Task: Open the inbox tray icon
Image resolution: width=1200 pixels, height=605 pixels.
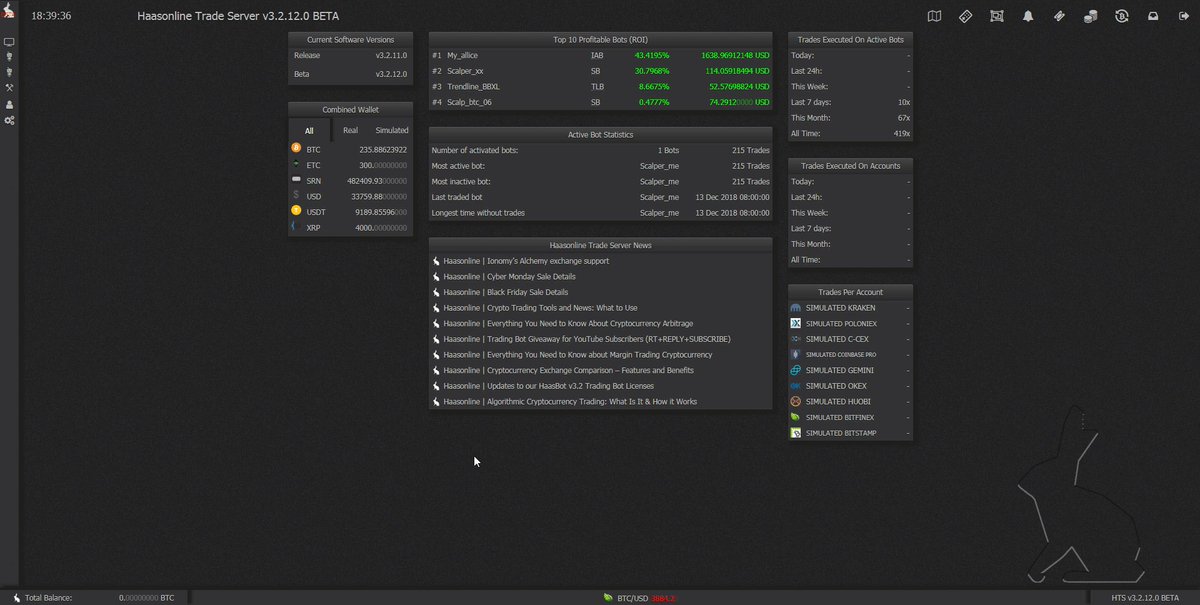Action: pos(1153,16)
